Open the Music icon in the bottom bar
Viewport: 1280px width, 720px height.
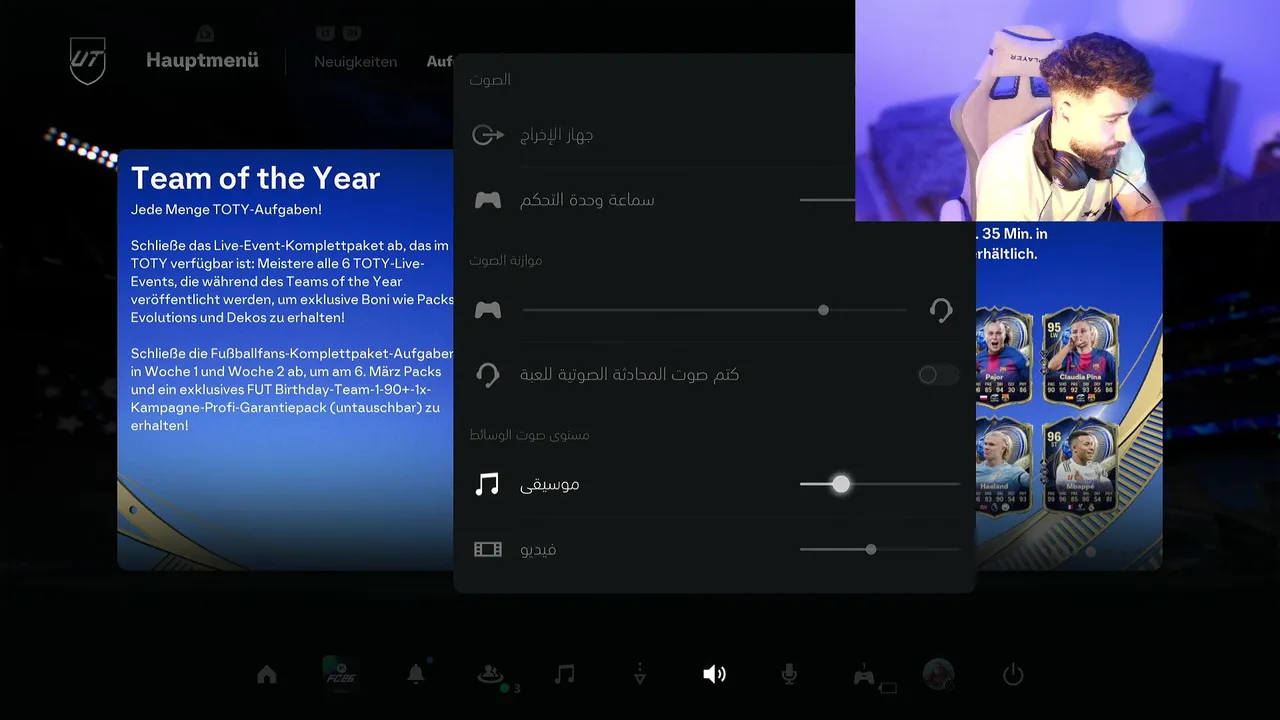(565, 674)
